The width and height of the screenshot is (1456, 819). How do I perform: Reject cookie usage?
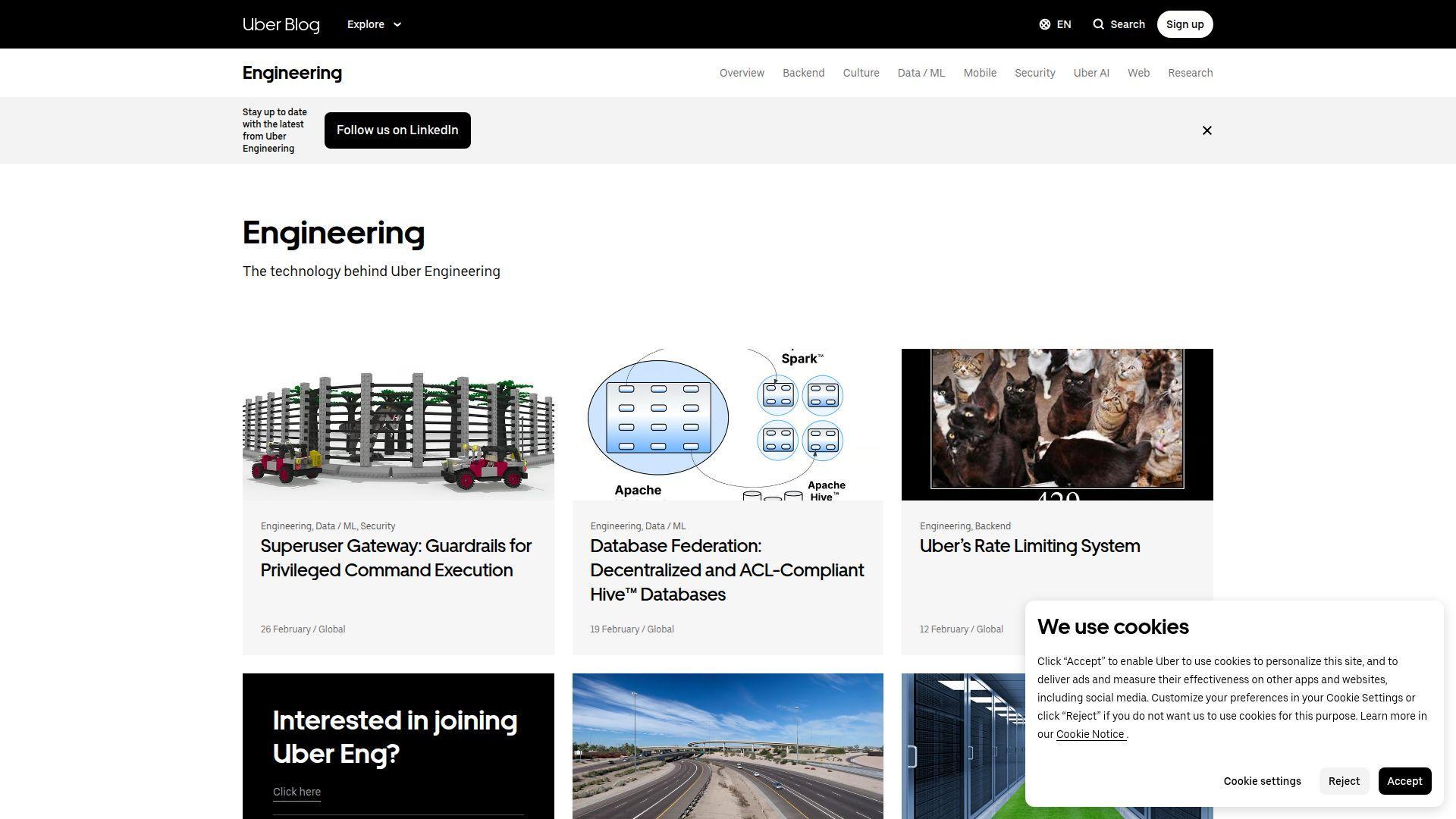point(1344,780)
